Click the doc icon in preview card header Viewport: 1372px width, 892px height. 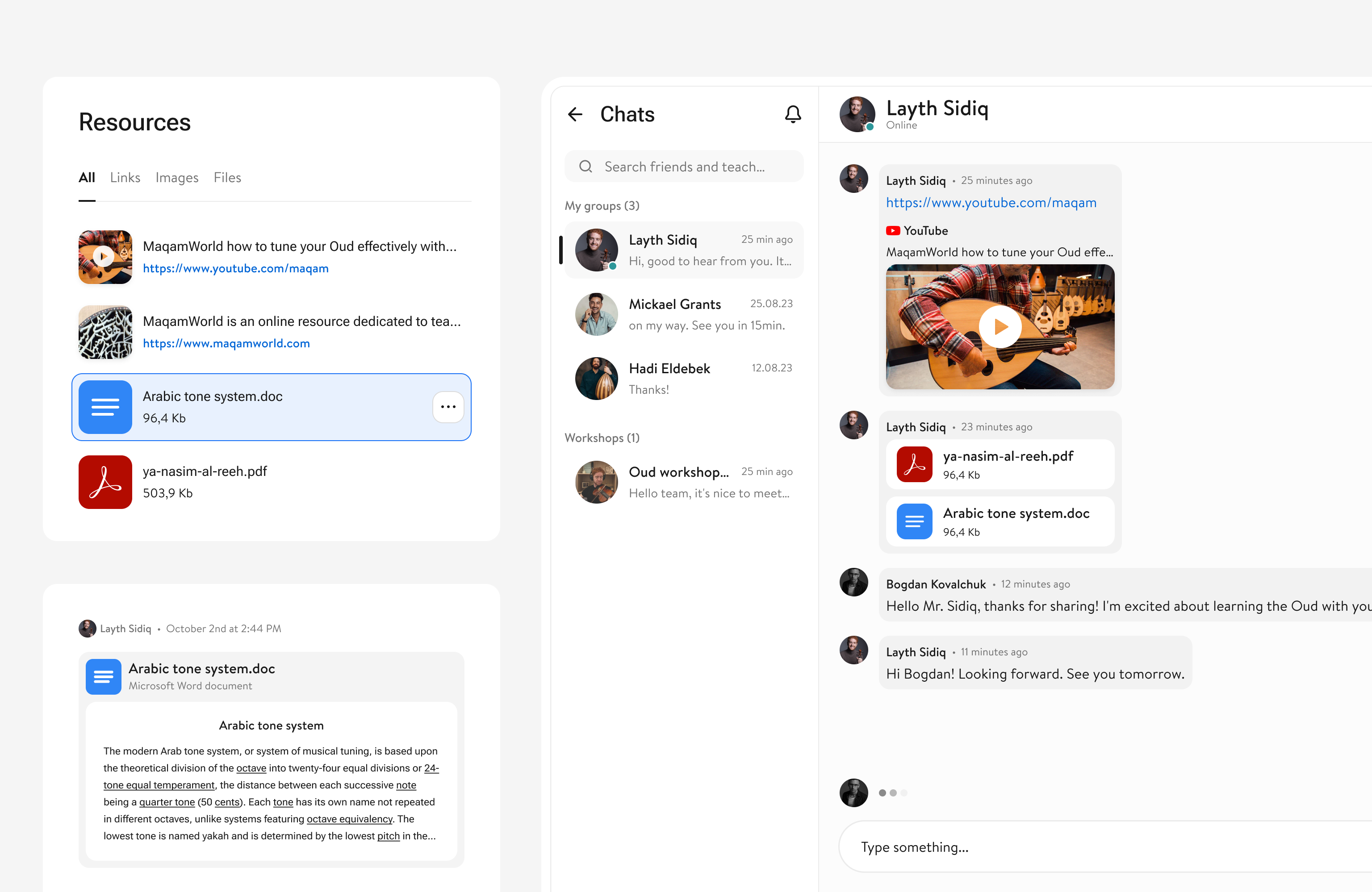pos(103,676)
